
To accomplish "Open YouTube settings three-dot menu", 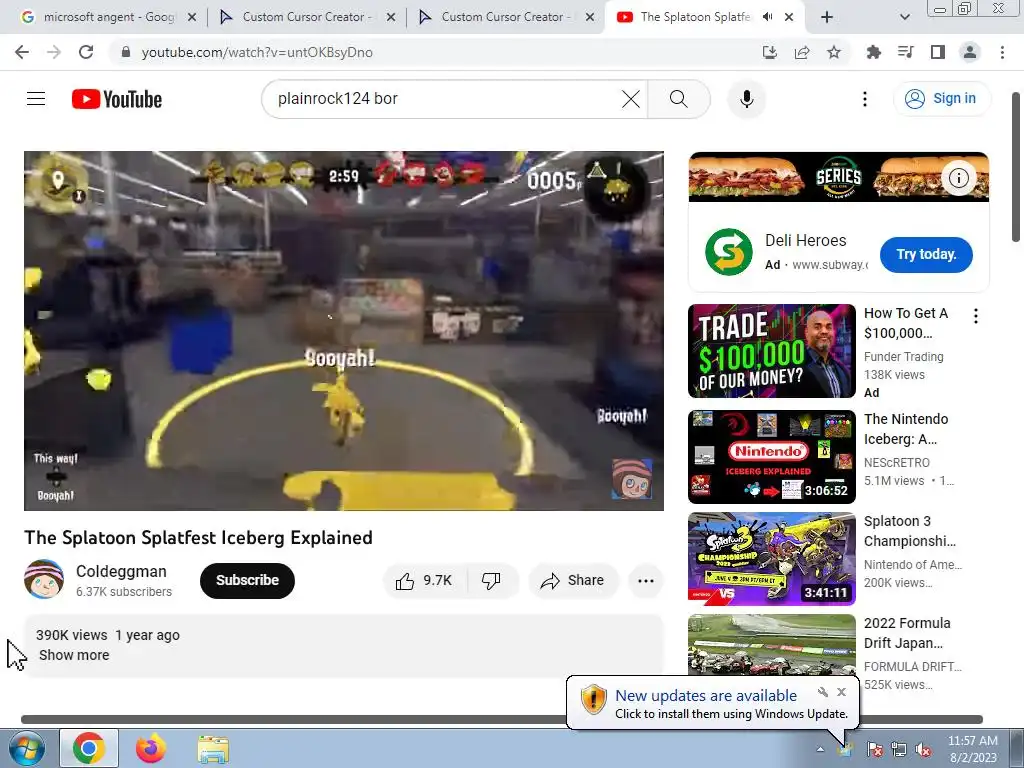I will 865,99.
